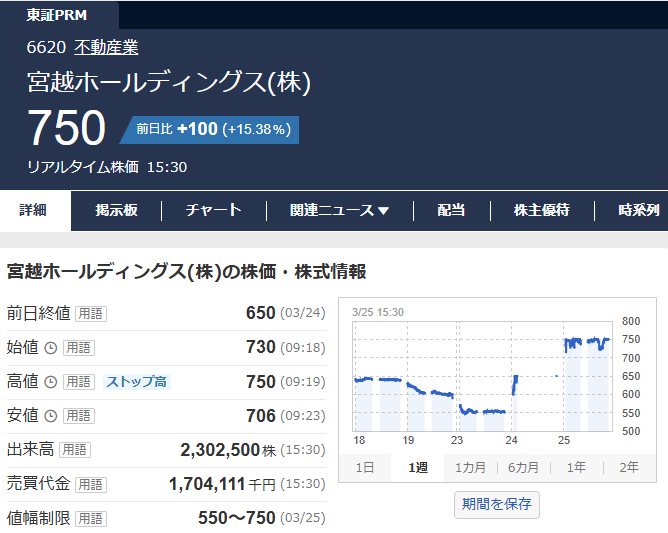Set chart period to 1年
Image resolution: width=668 pixels, height=533 pixels.
coord(576,468)
